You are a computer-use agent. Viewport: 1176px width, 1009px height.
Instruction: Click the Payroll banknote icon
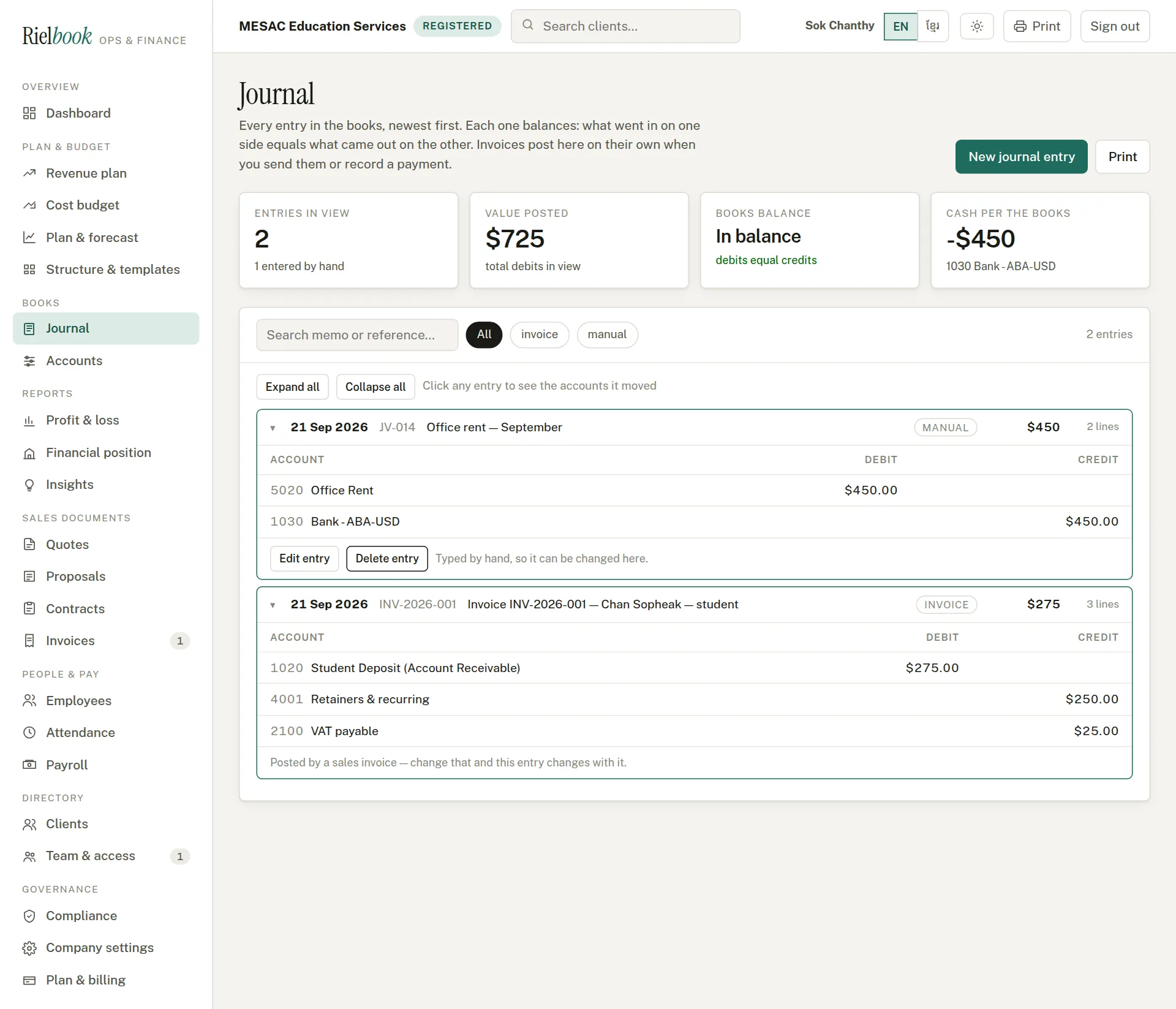point(29,765)
